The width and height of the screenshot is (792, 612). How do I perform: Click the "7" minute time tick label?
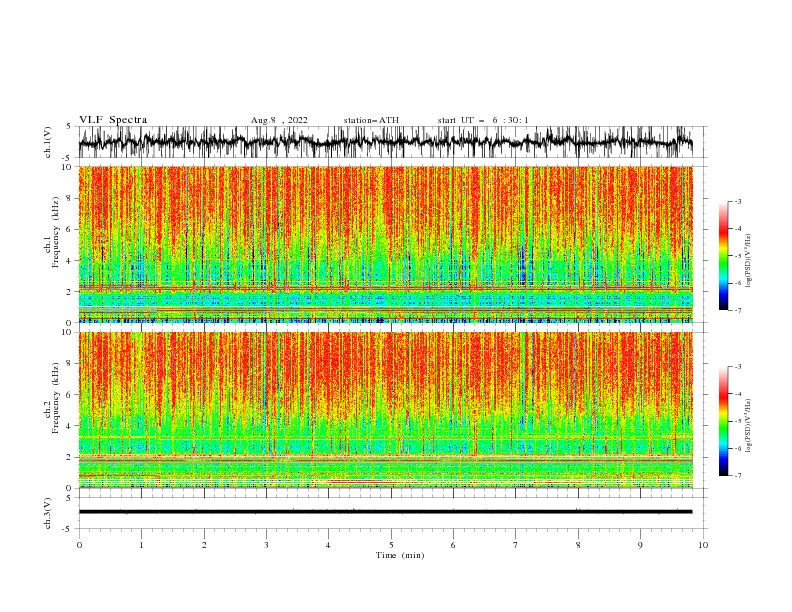(516, 545)
